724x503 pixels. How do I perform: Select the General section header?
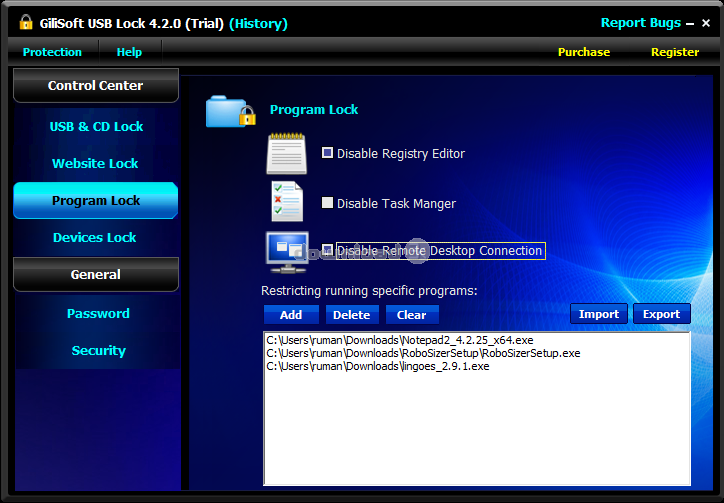[96, 274]
